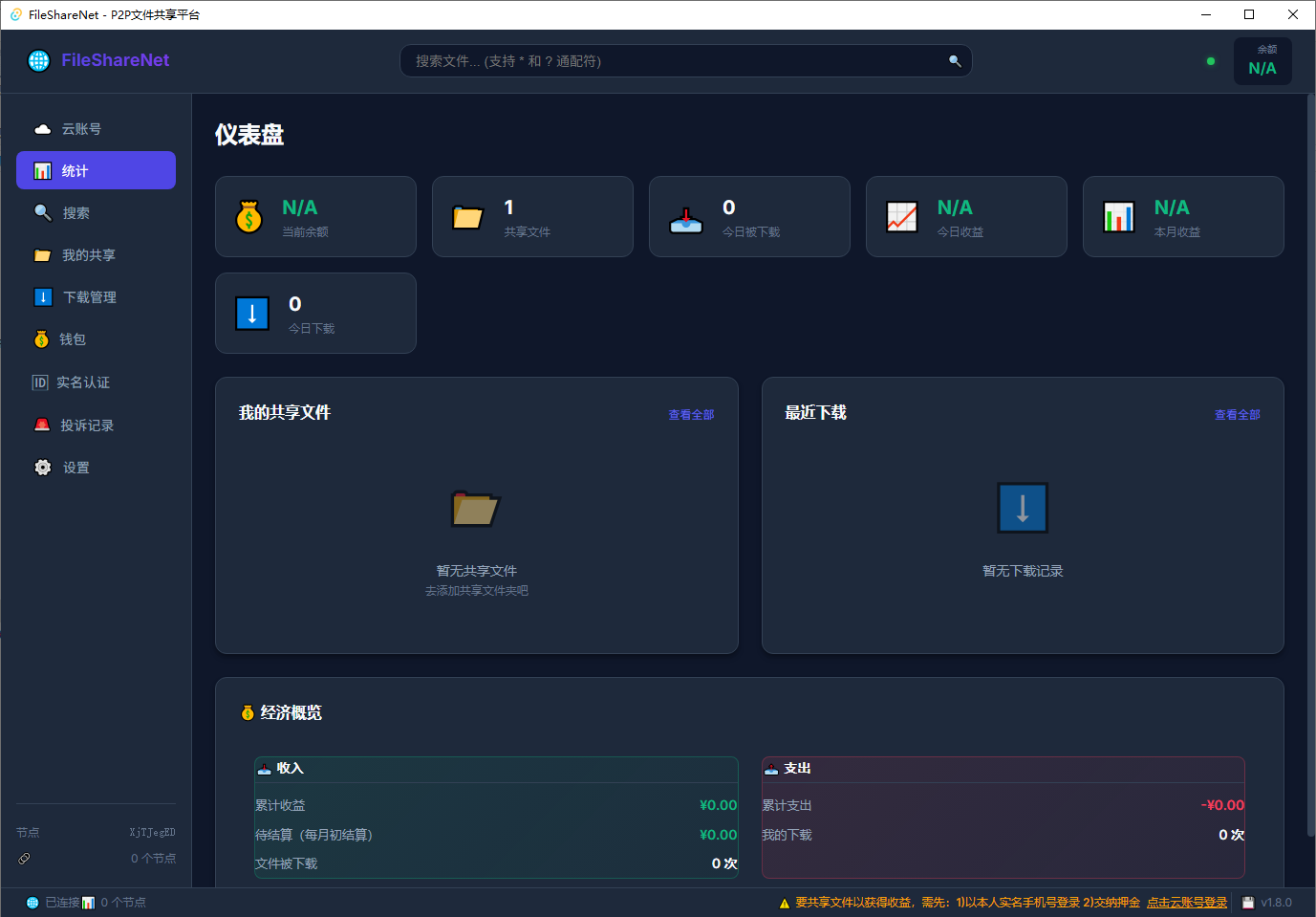Click 已连接 status text in status bar
This screenshot has width=1316, height=917.
[x=62, y=903]
